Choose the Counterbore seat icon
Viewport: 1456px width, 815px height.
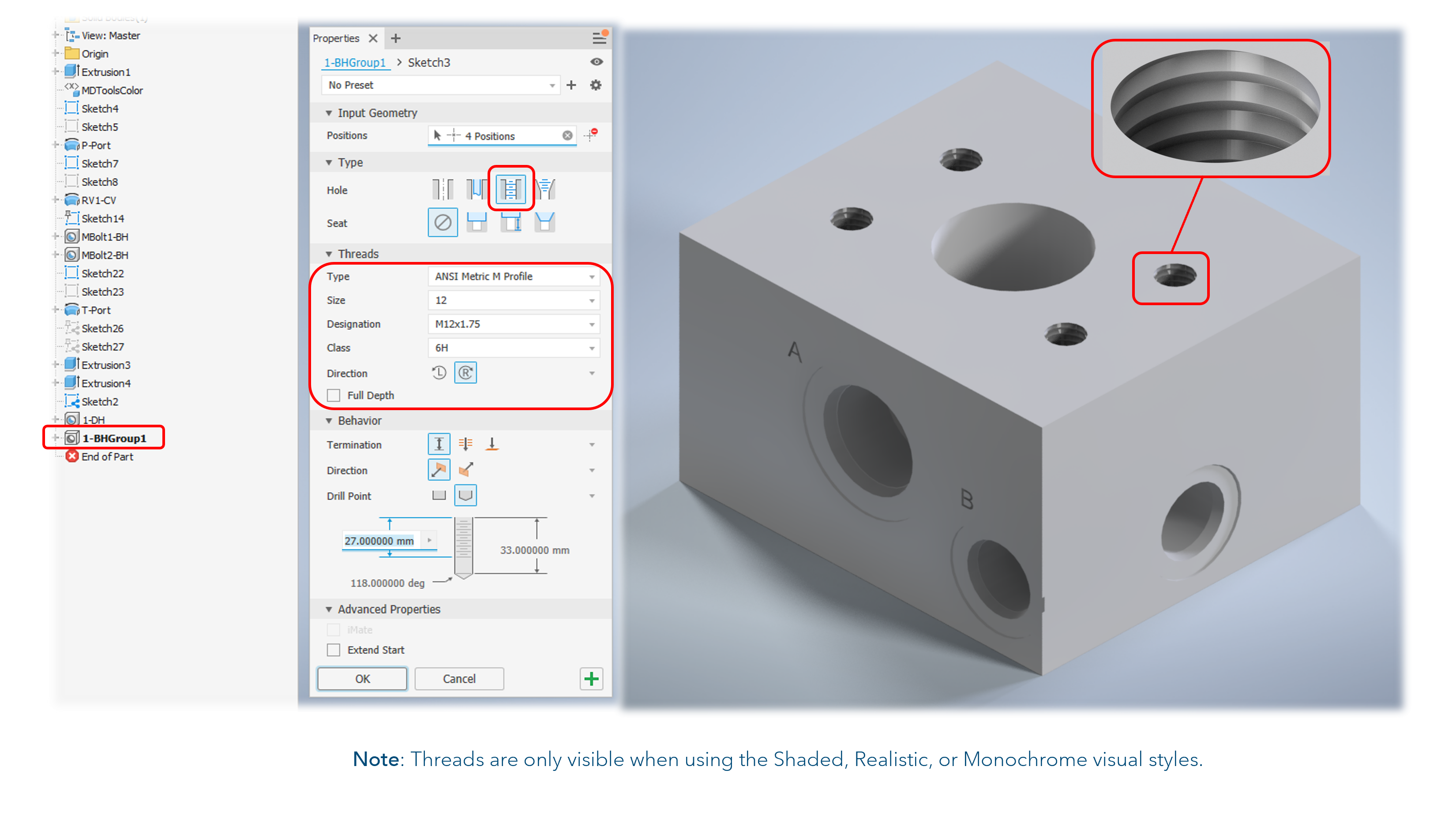click(x=477, y=223)
